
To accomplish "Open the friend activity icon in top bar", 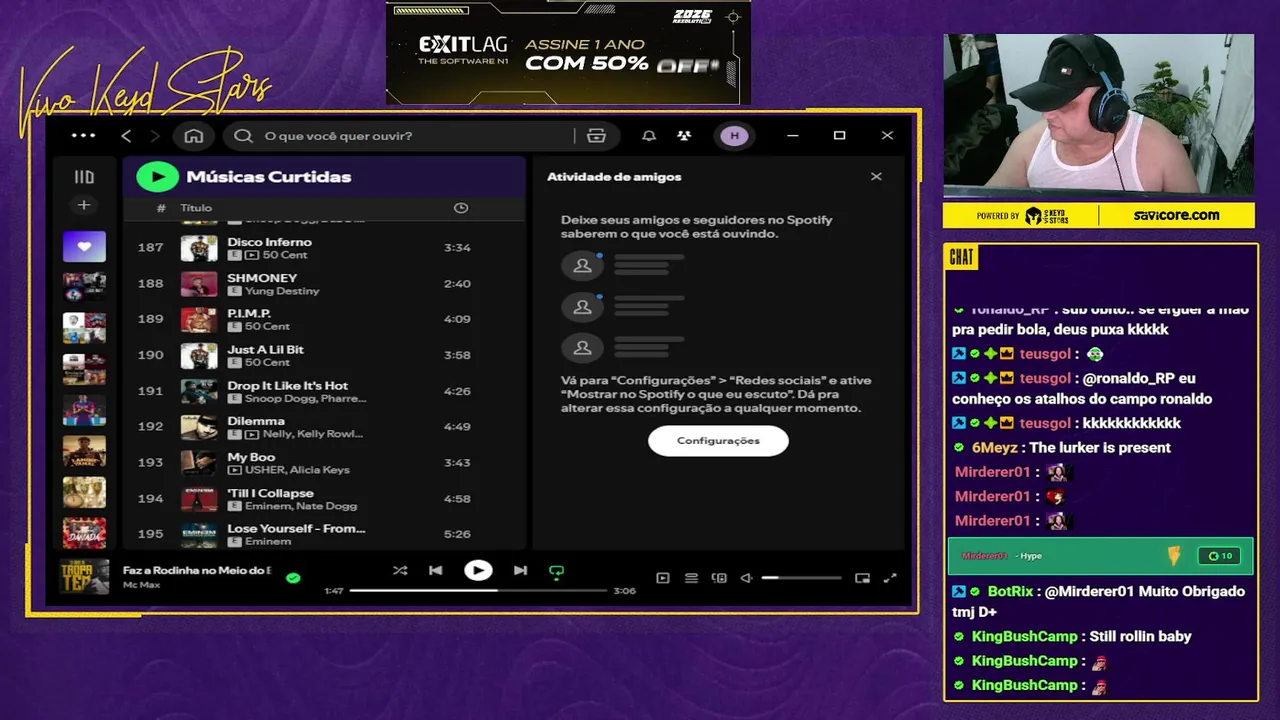I will tap(684, 136).
